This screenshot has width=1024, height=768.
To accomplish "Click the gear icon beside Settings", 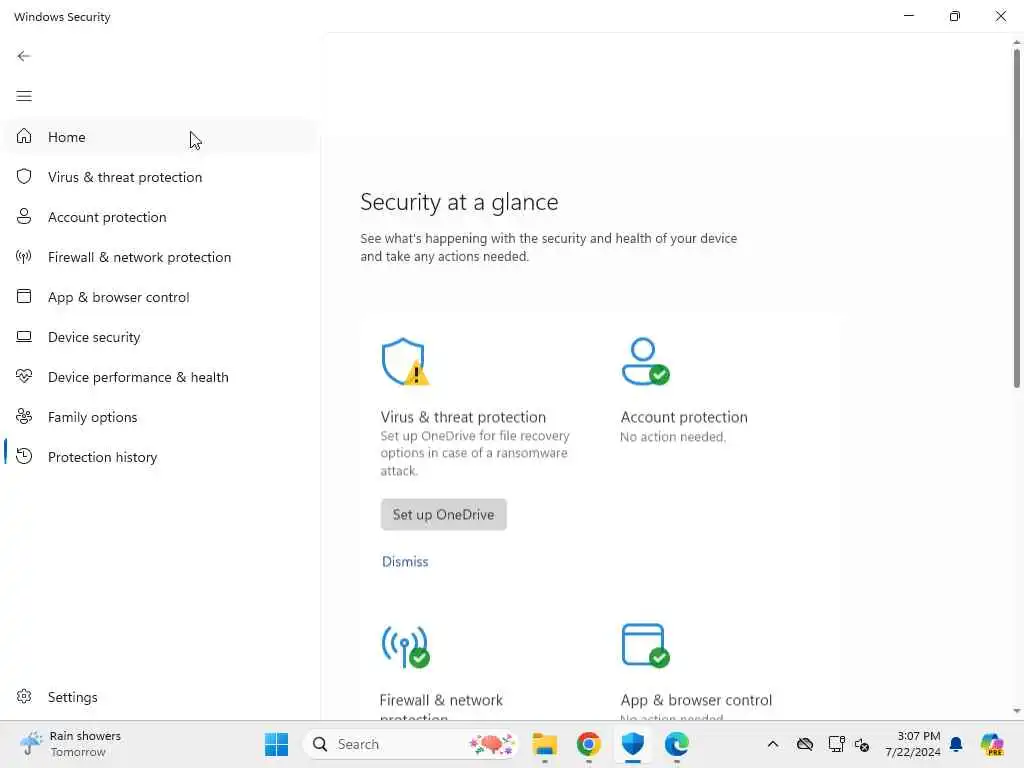I will pyautogui.click(x=24, y=696).
